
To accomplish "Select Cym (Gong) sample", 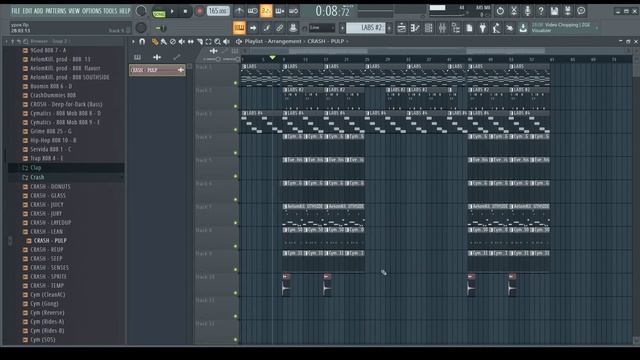I will (44, 303).
